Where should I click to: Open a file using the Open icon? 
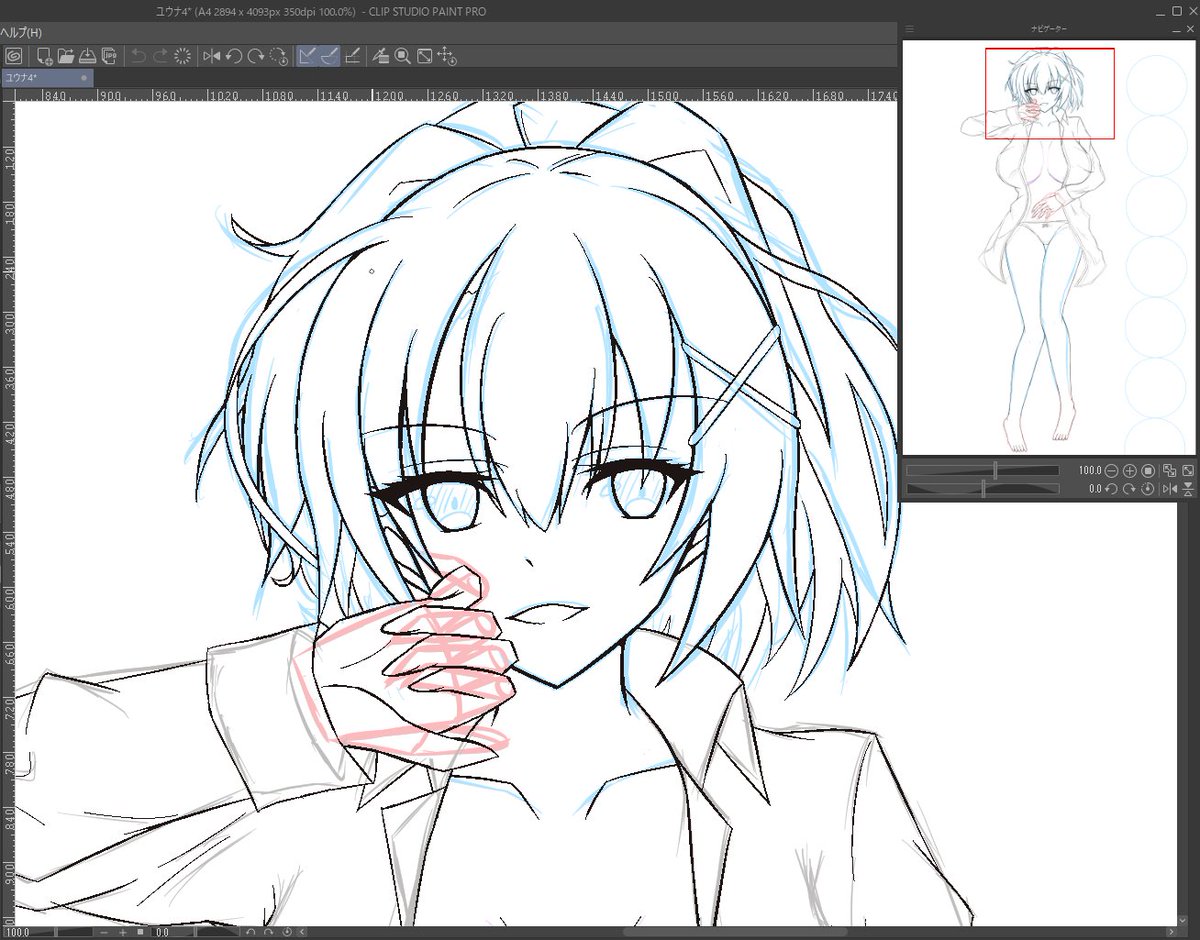coord(65,56)
